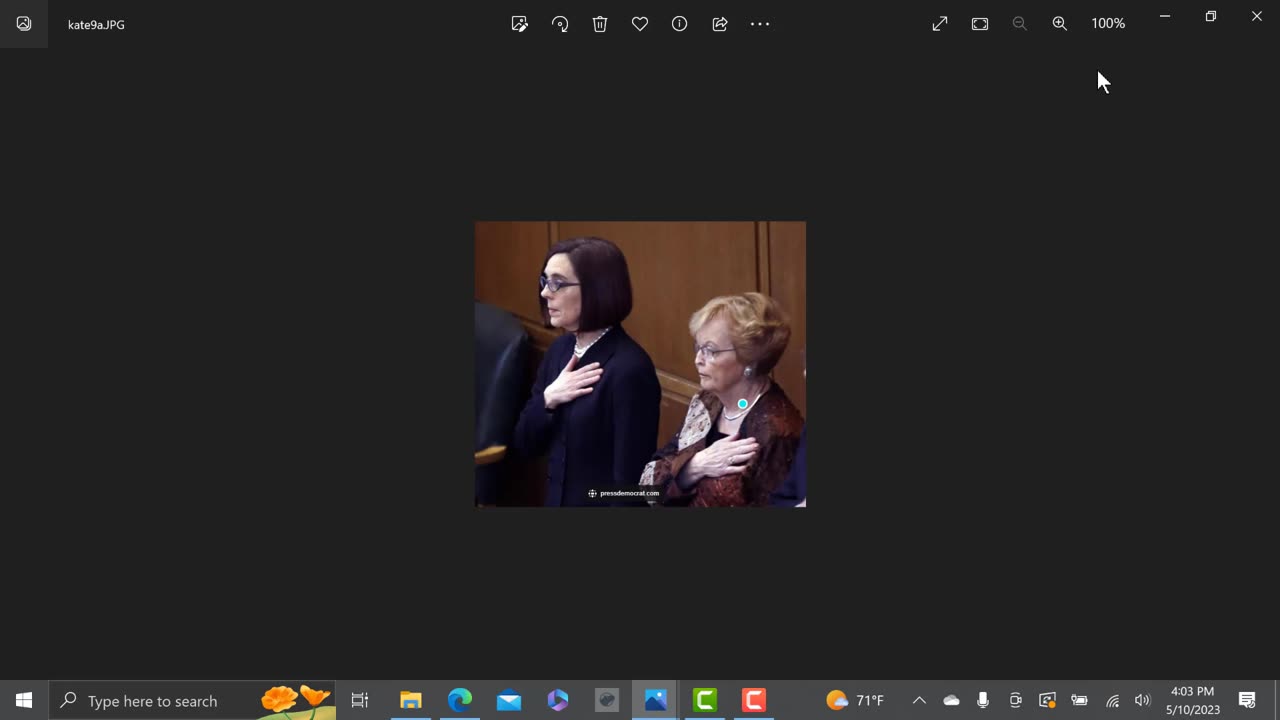Open red Camtasia recorder icon in taskbar
Image resolution: width=1280 pixels, height=720 pixels.
click(x=754, y=700)
